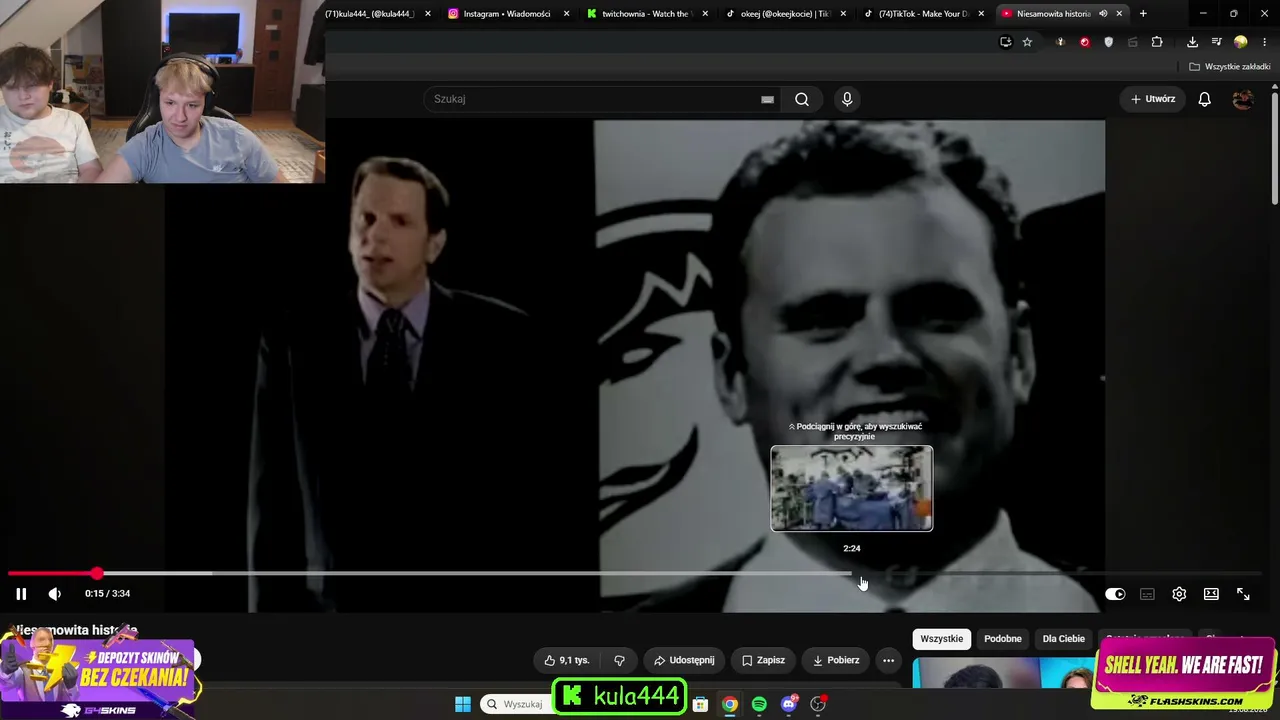Like the video with 9,1 tys. likes
This screenshot has width=1280, height=720.
pos(566,660)
